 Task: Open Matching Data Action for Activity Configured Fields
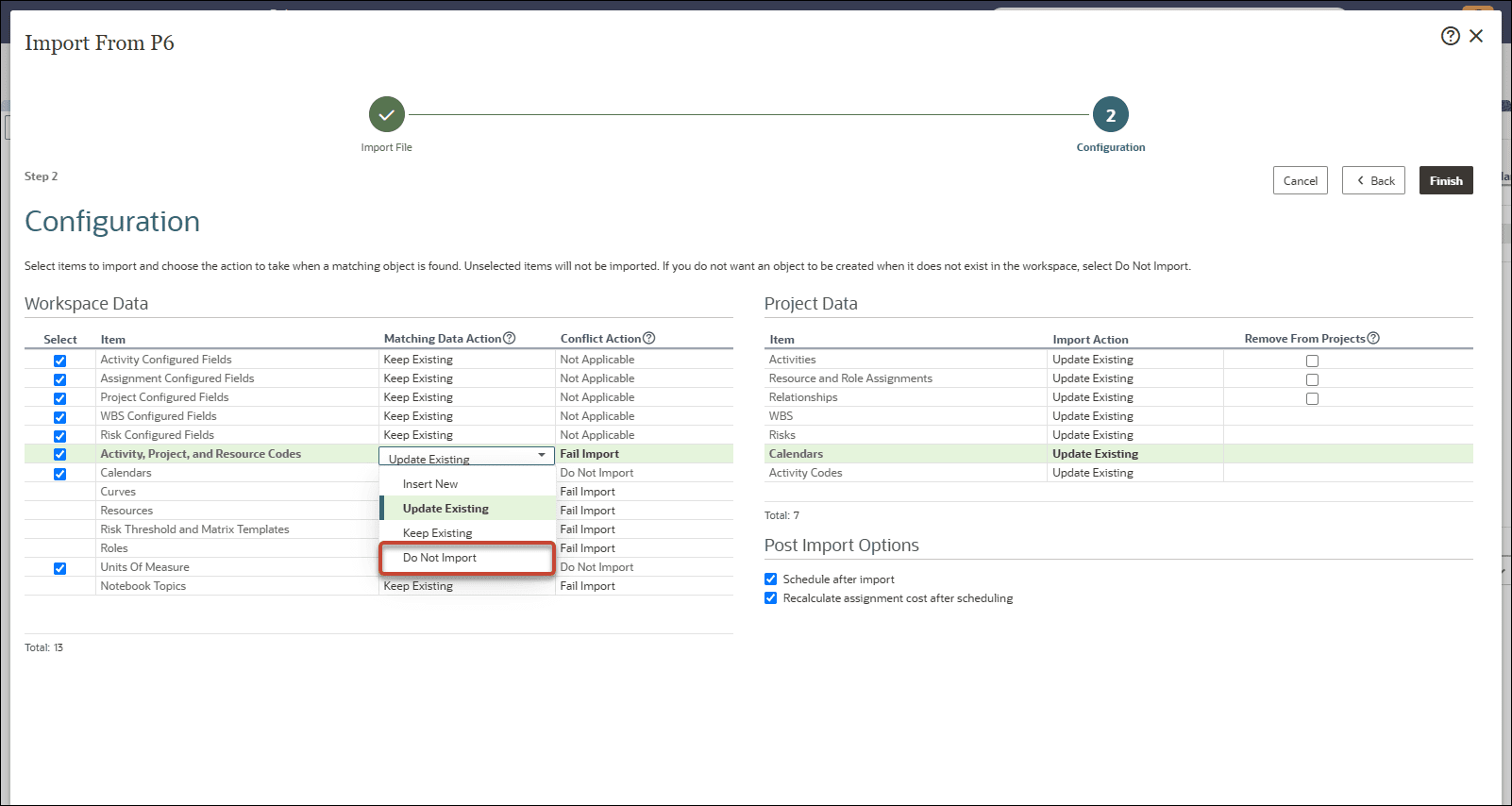[466, 360]
